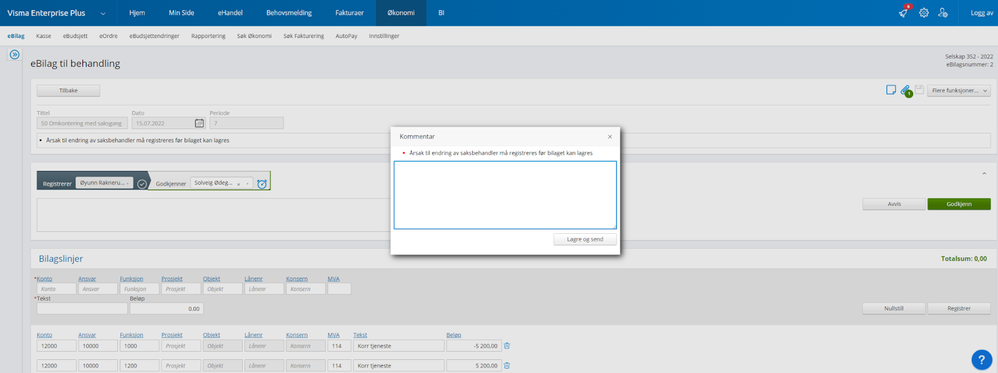Open the note comment icon
The height and width of the screenshot is (373, 998).
pos(891,90)
